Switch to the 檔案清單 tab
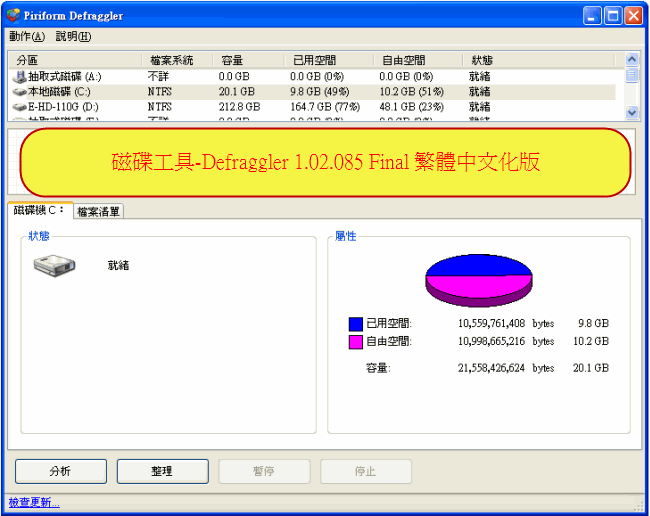The width and height of the screenshot is (650, 516). tap(98, 211)
